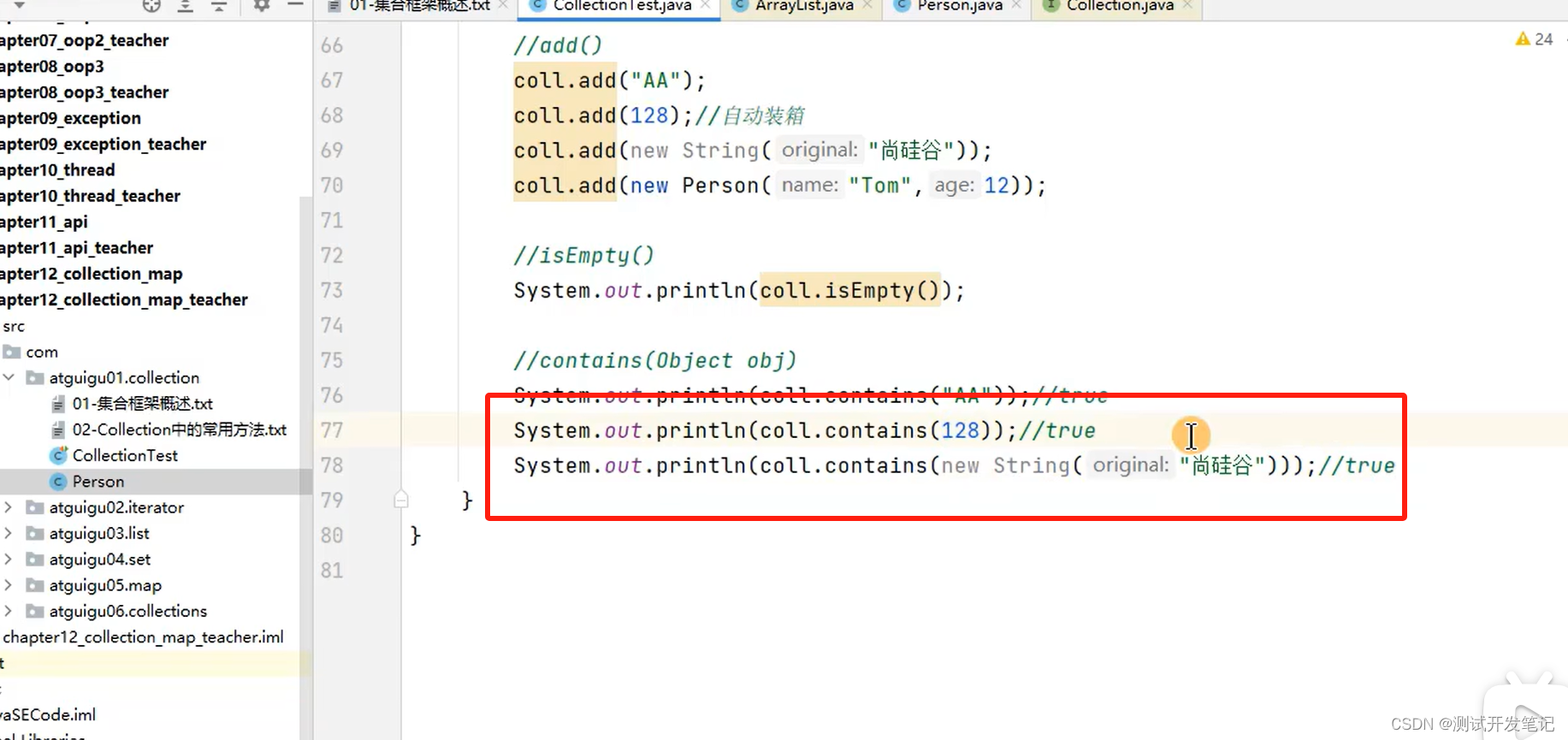Select chapter08_oop3 module
Screen dimensions: 1568x740
pyautogui.click(x=51, y=66)
